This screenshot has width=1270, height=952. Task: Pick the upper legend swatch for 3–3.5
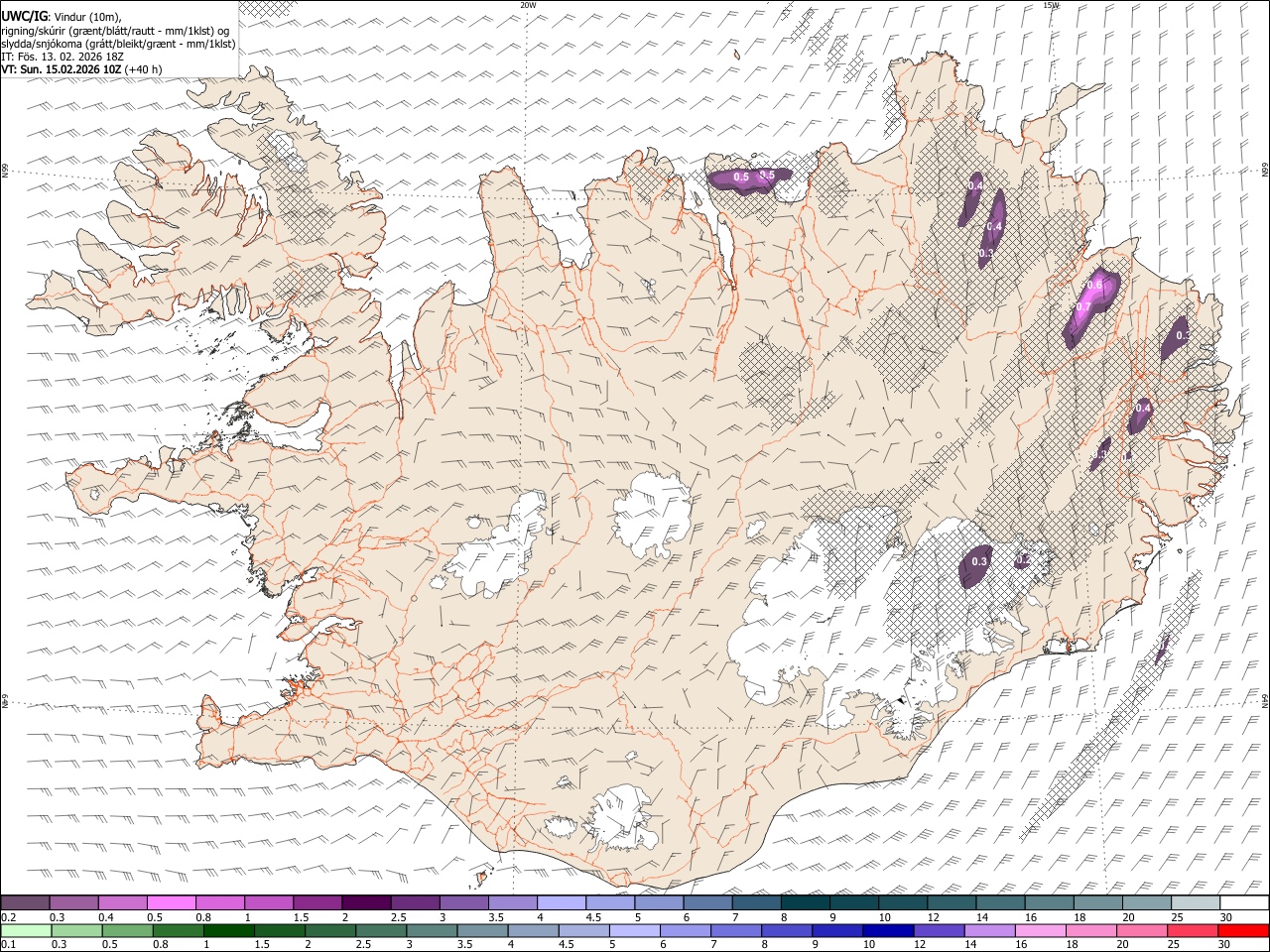(464, 903)
